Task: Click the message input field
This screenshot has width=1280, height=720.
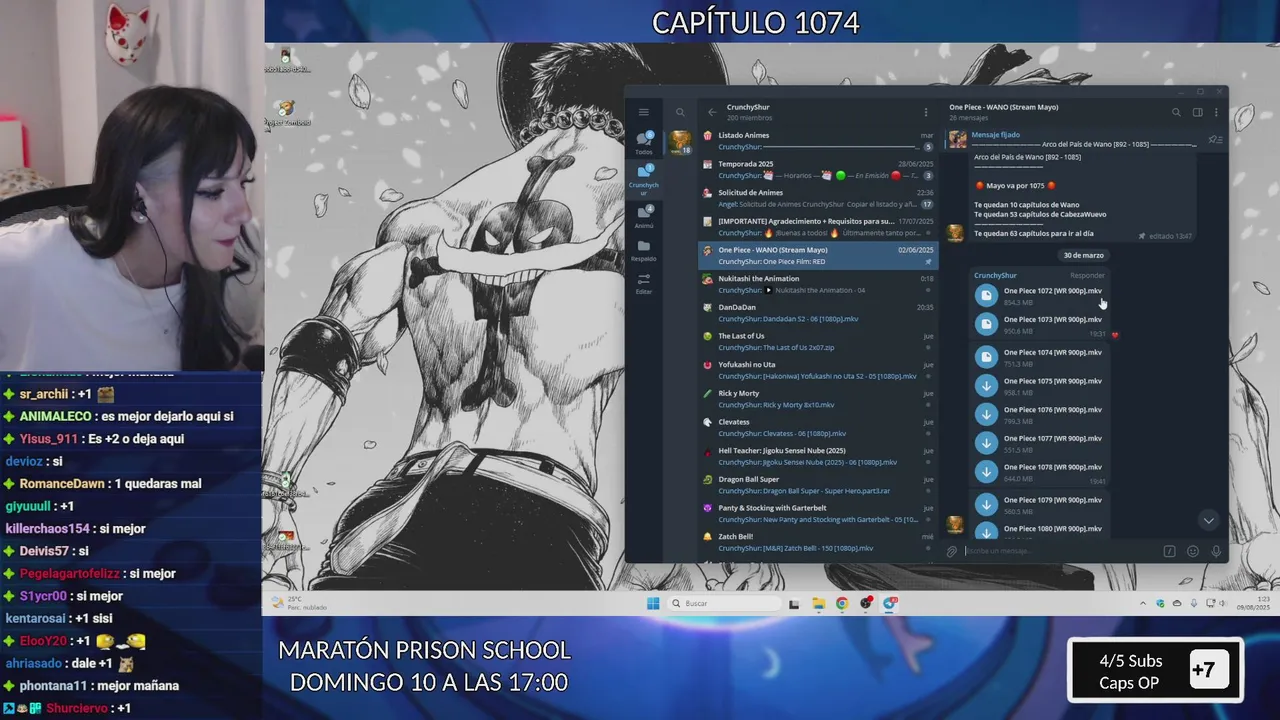Action: [1060, 551]
